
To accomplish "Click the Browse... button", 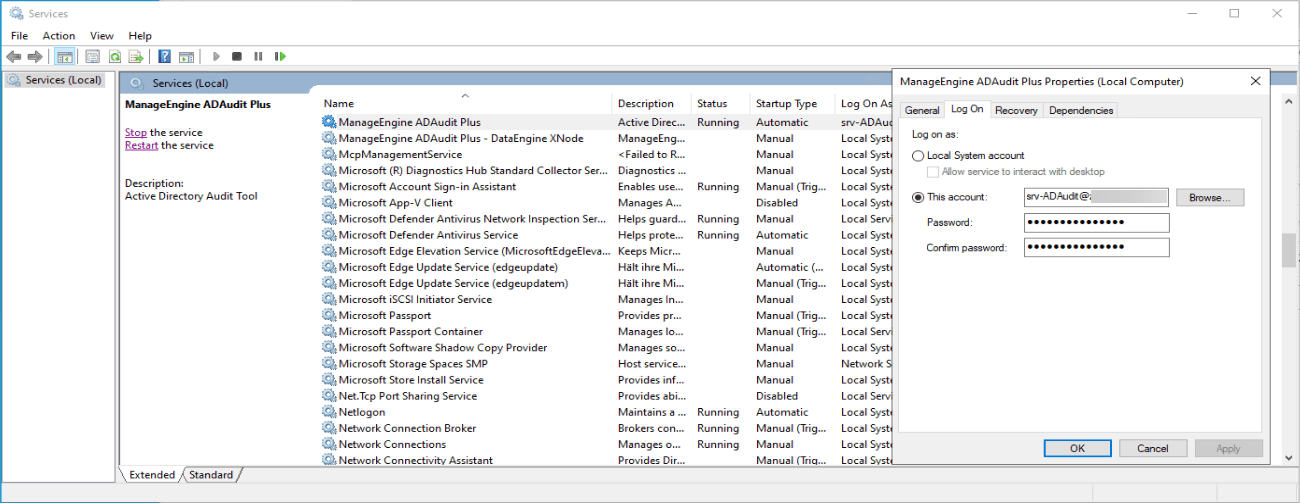I will click(x=1209, y=198).
